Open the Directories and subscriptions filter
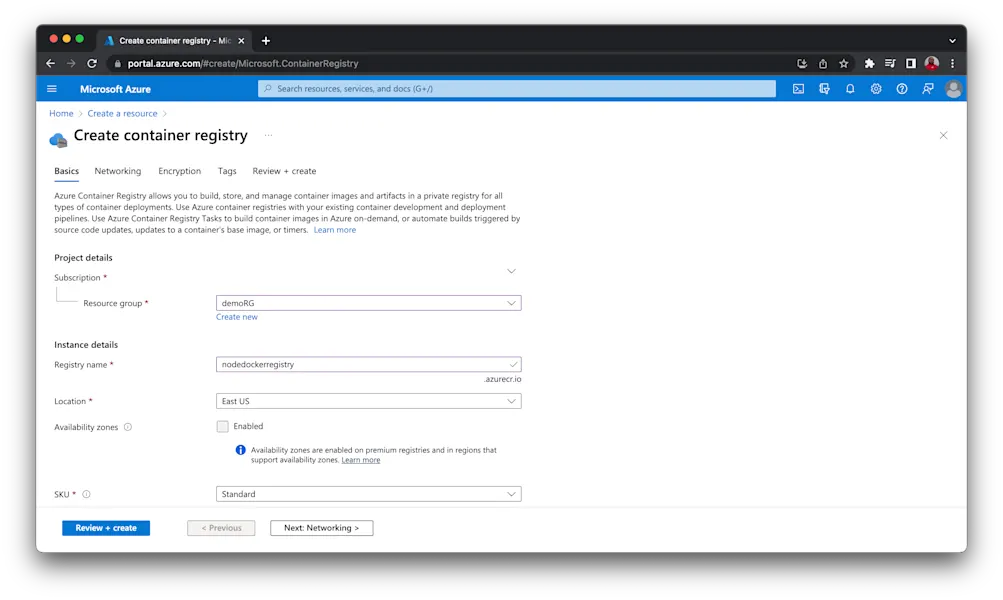This screenshot has width=1003, height=600. coord(824,88)
